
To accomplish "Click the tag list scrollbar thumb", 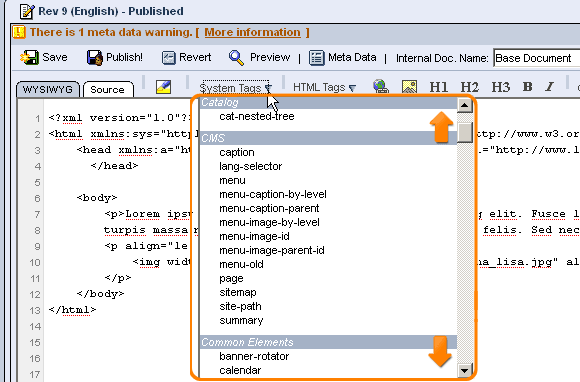I will pos(465,132).
